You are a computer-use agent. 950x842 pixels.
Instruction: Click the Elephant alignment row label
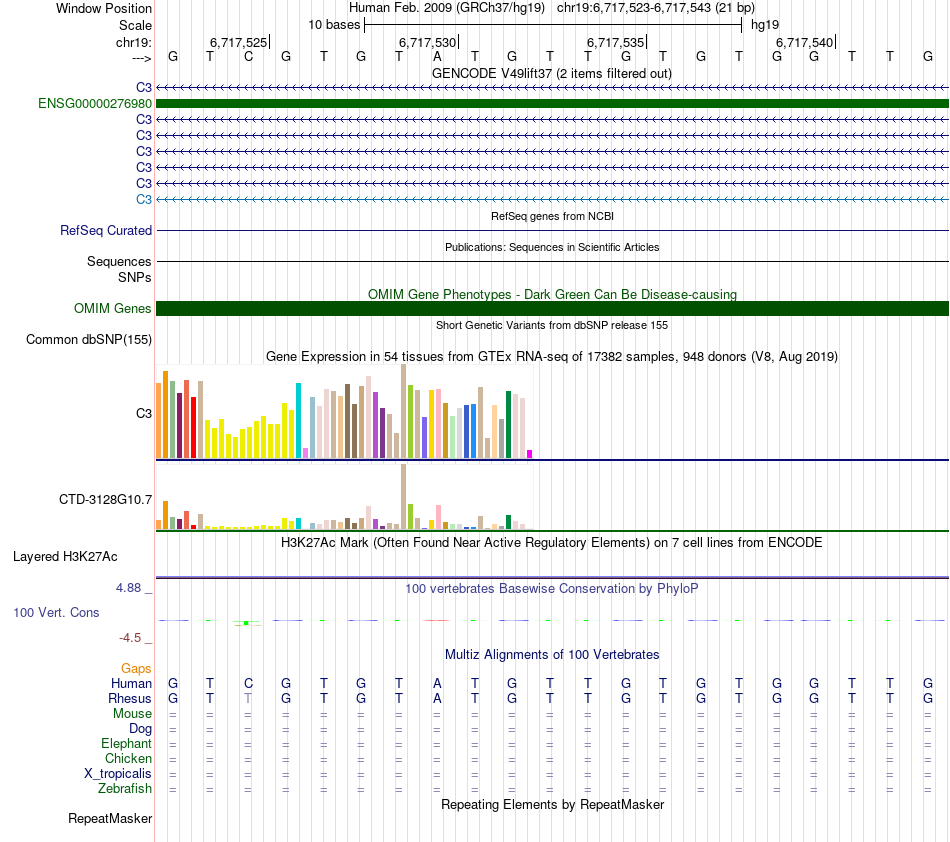coord(127,743)
